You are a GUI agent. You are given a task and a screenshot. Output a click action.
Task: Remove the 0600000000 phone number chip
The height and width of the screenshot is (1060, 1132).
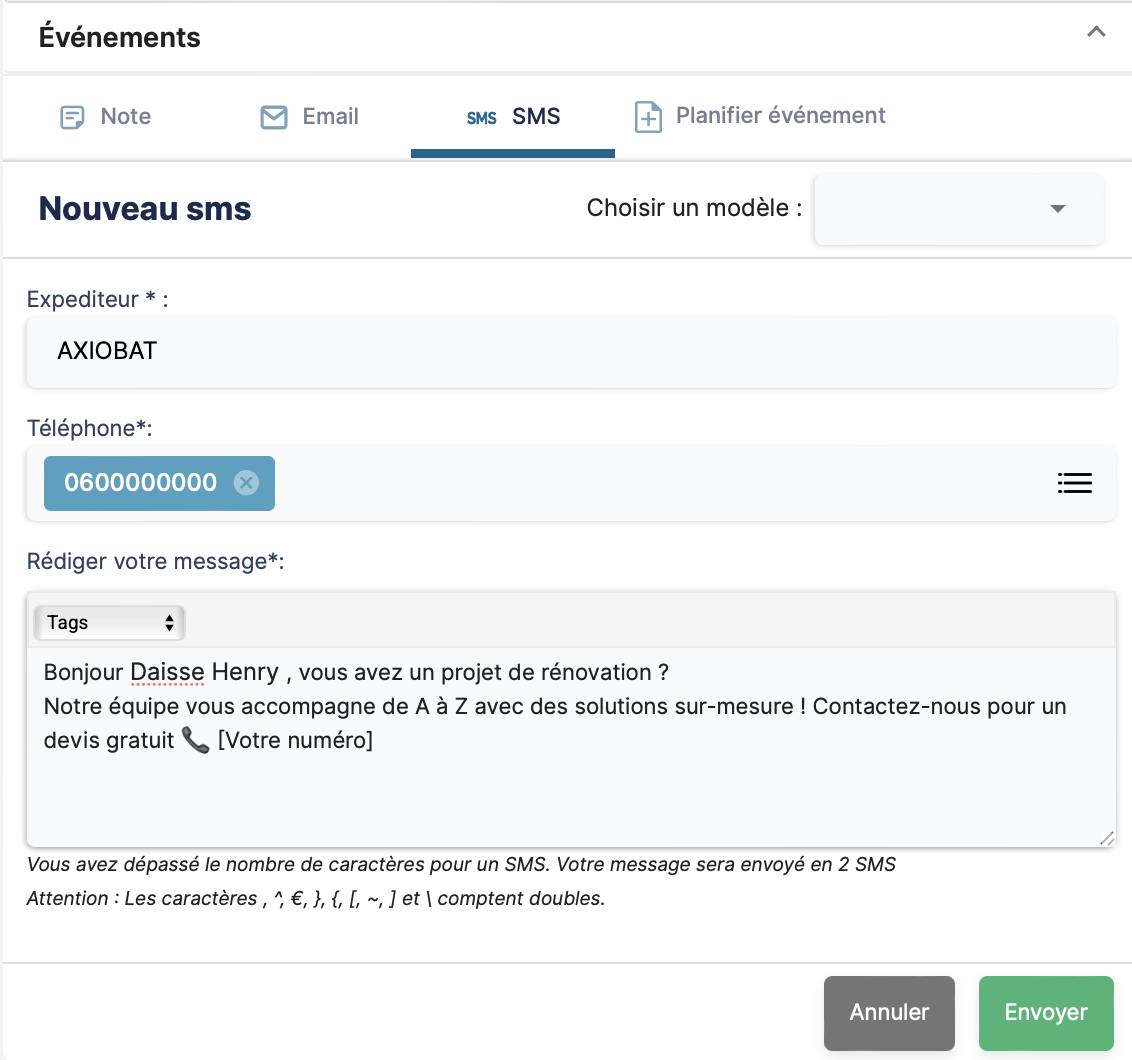(x=246, y=483)
